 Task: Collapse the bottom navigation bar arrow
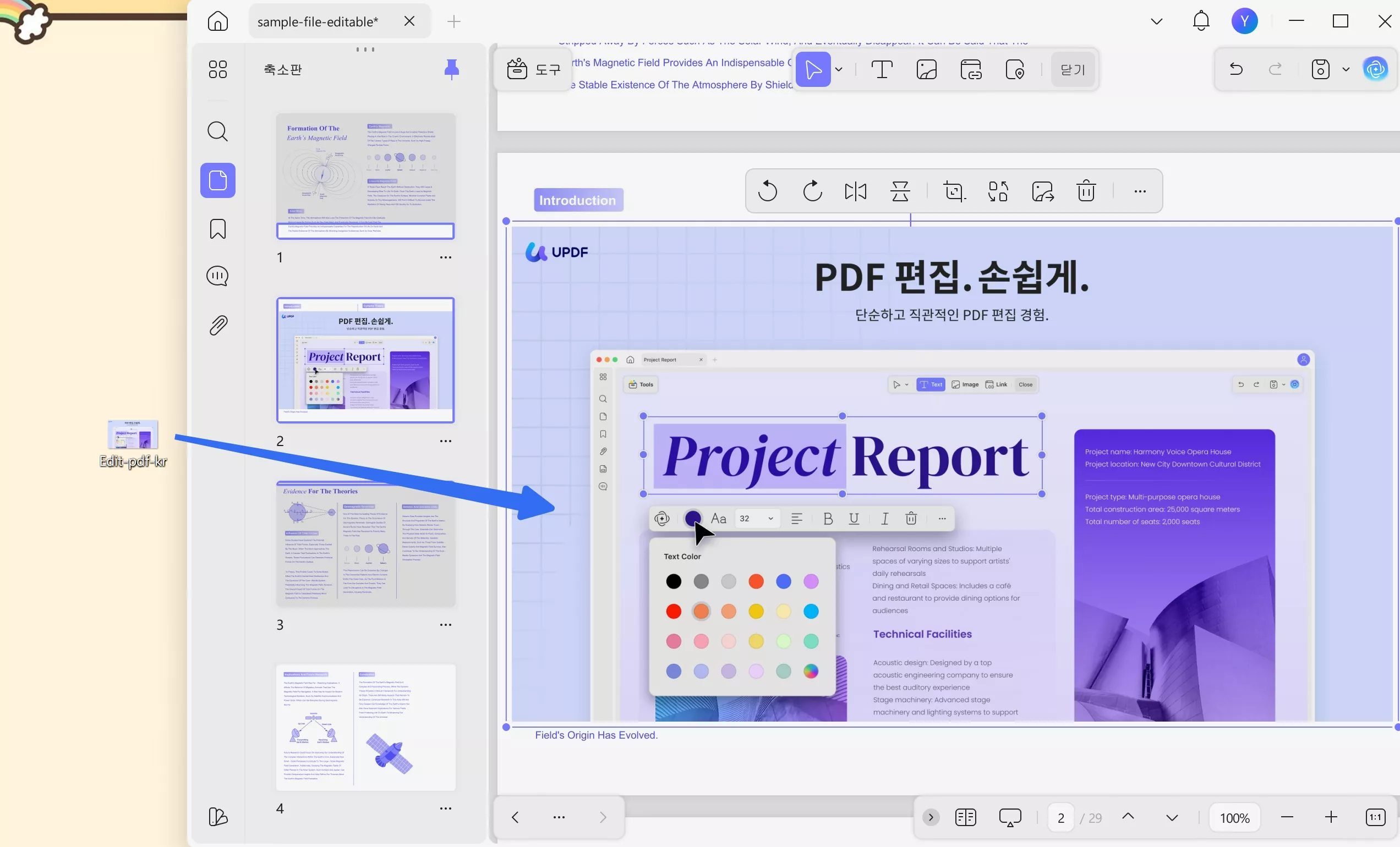click(x=931, y=817)
